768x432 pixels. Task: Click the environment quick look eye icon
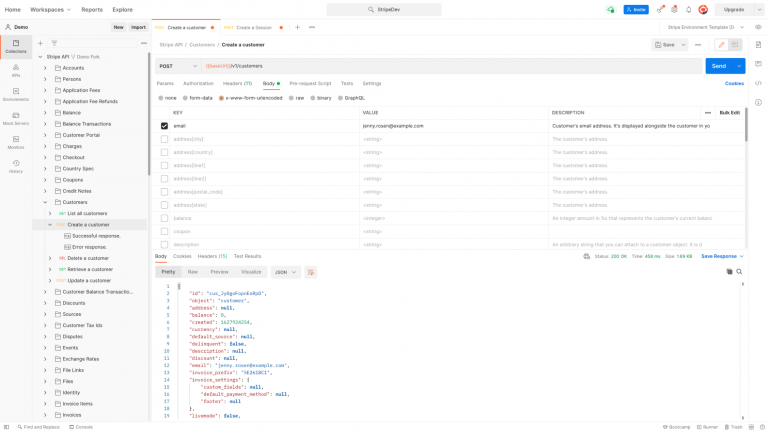click(758, 27)
